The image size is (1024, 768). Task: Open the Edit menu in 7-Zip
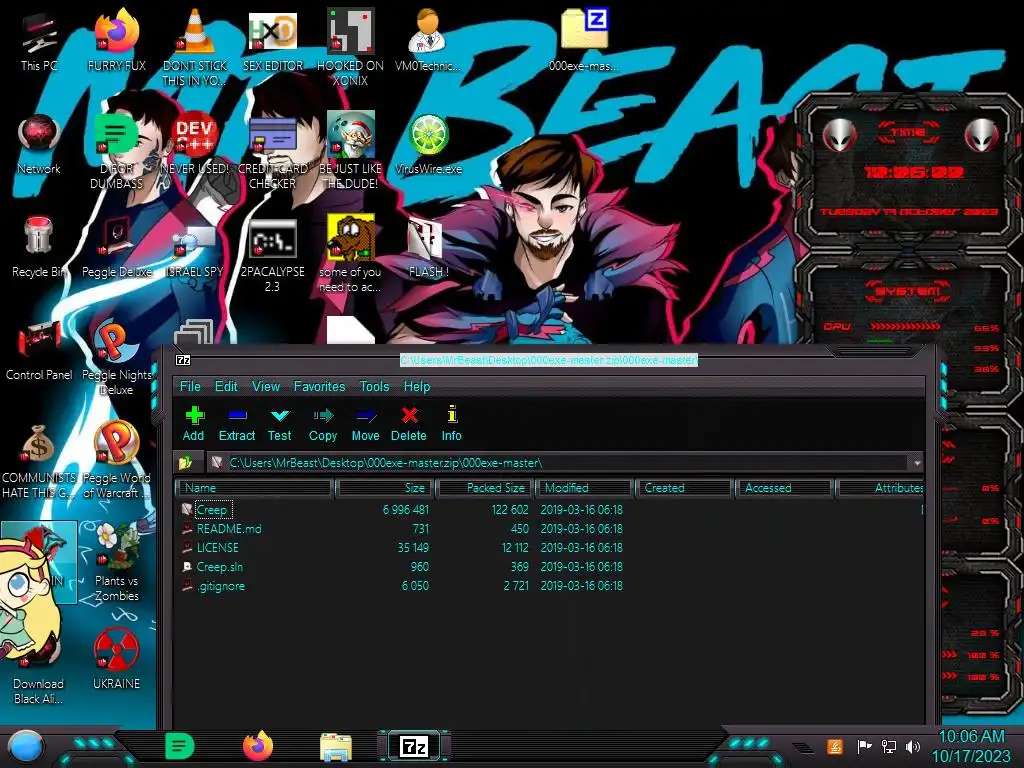[x=226, y=387]
